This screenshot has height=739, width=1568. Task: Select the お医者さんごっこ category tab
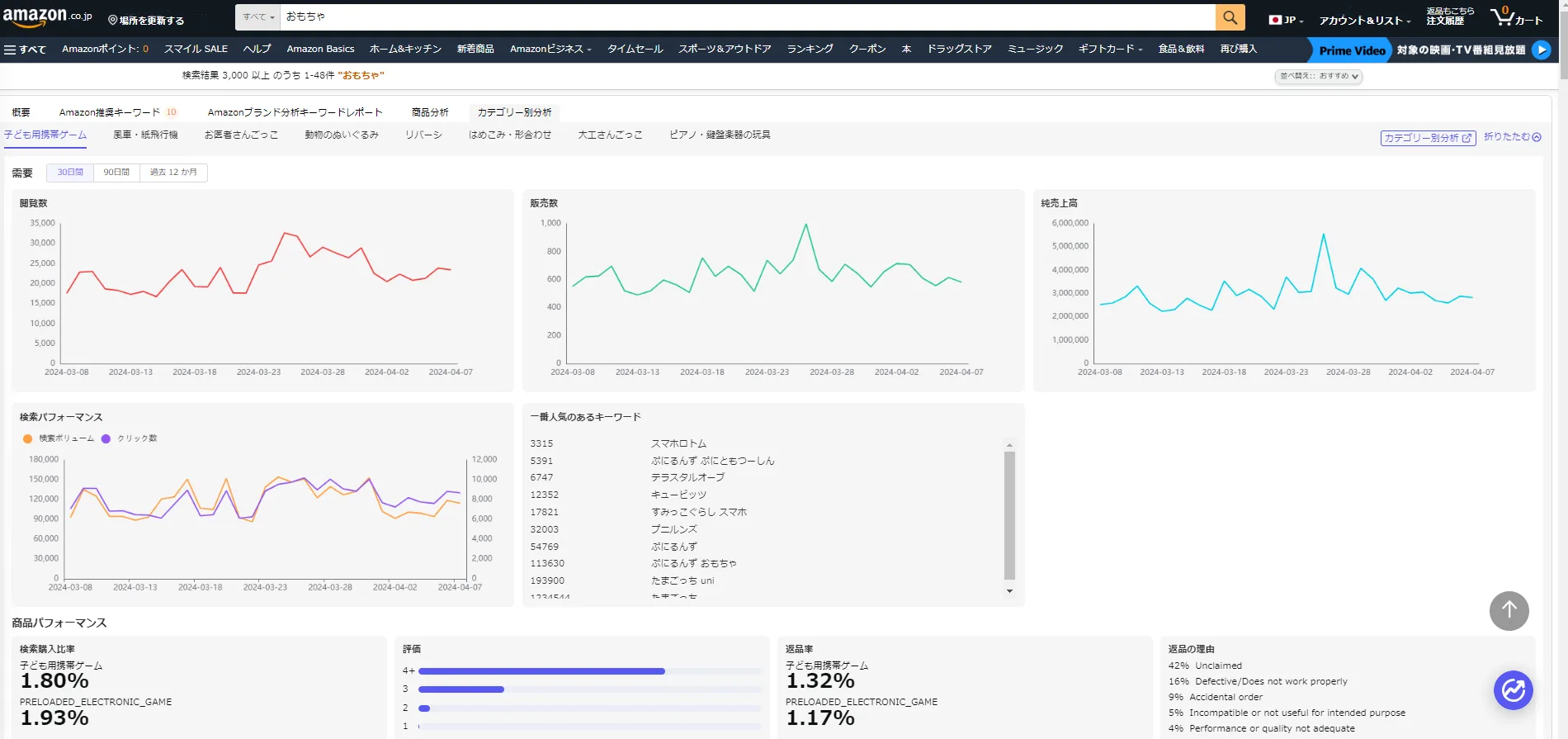[x=241, y=135]
